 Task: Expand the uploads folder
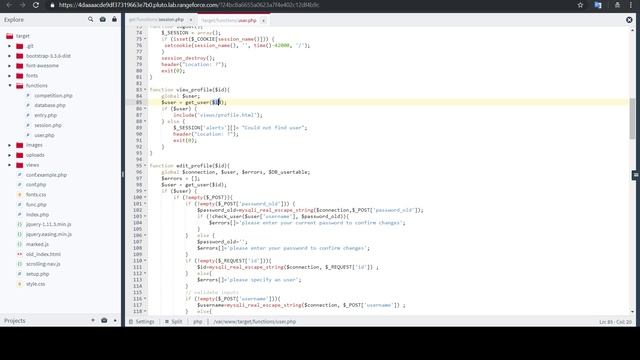pos(10,155)
